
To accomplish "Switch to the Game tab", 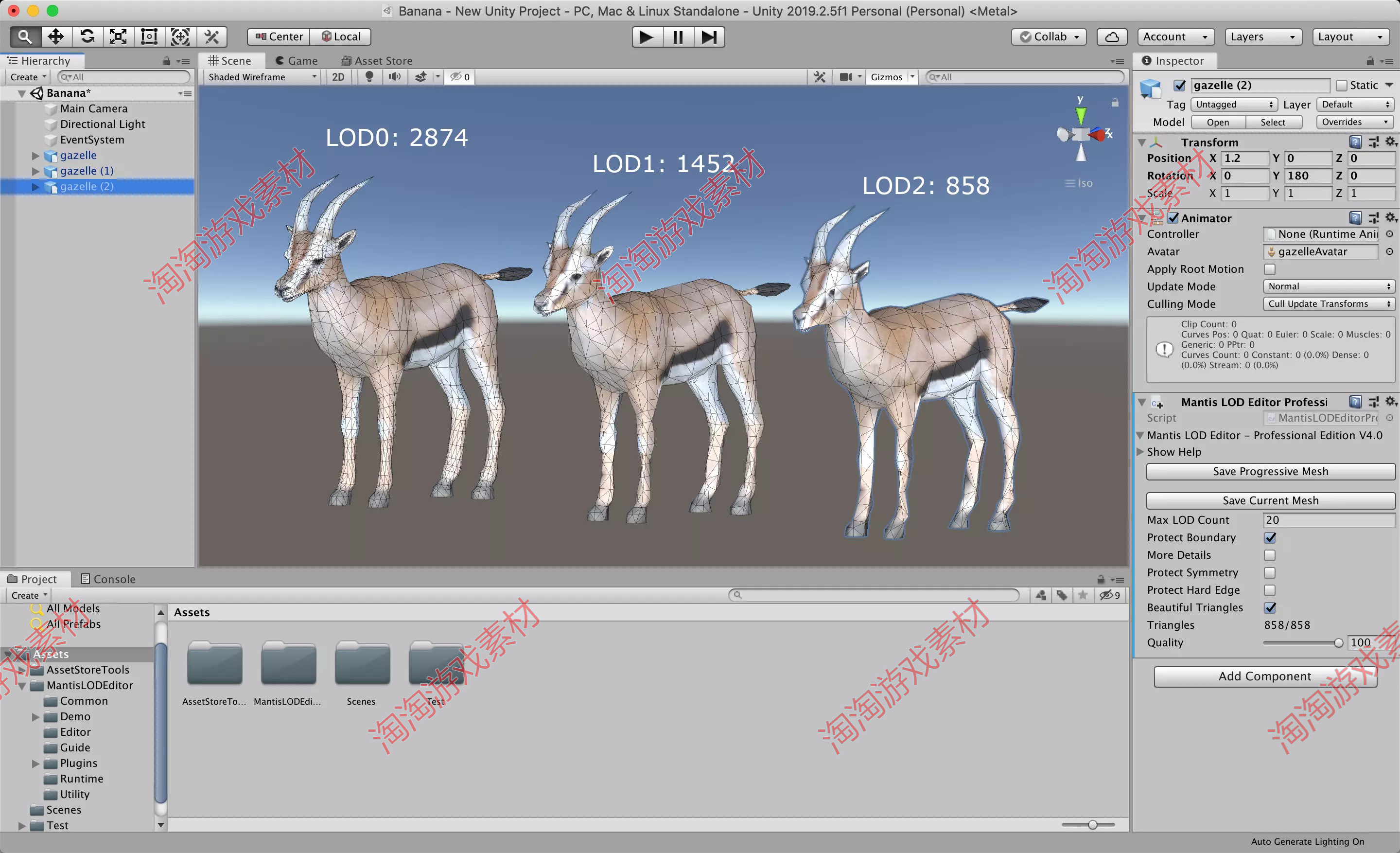I will pyautogui.click(x=296, y=61).
